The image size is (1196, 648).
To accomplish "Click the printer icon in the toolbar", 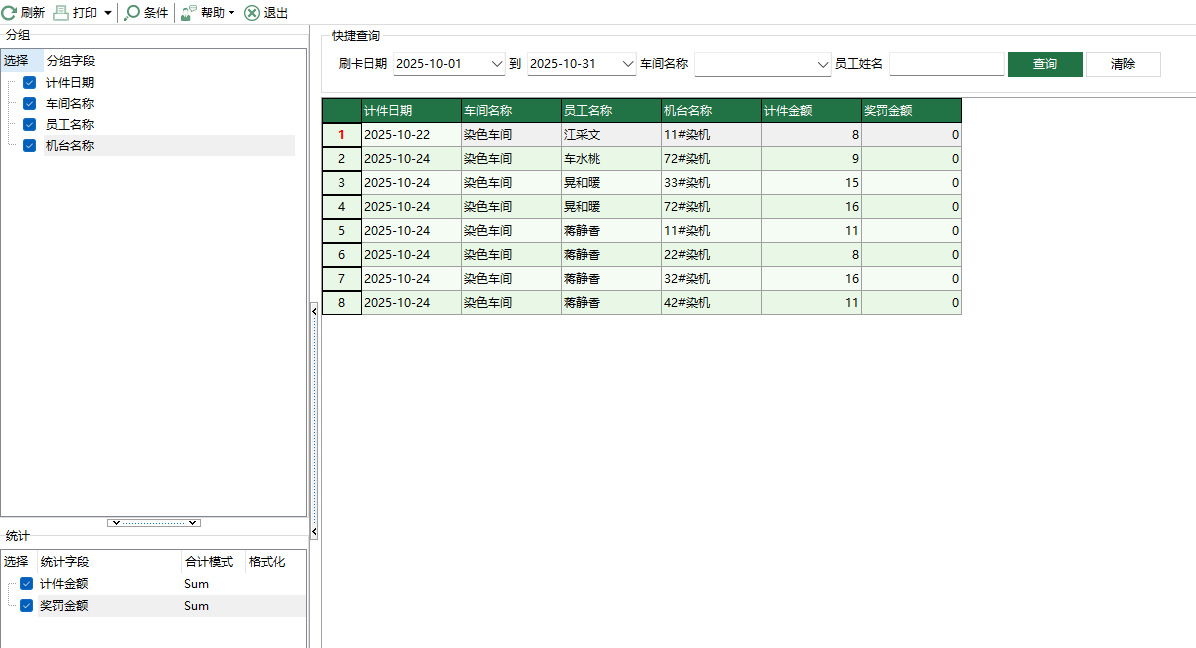I will click(60, 13).
